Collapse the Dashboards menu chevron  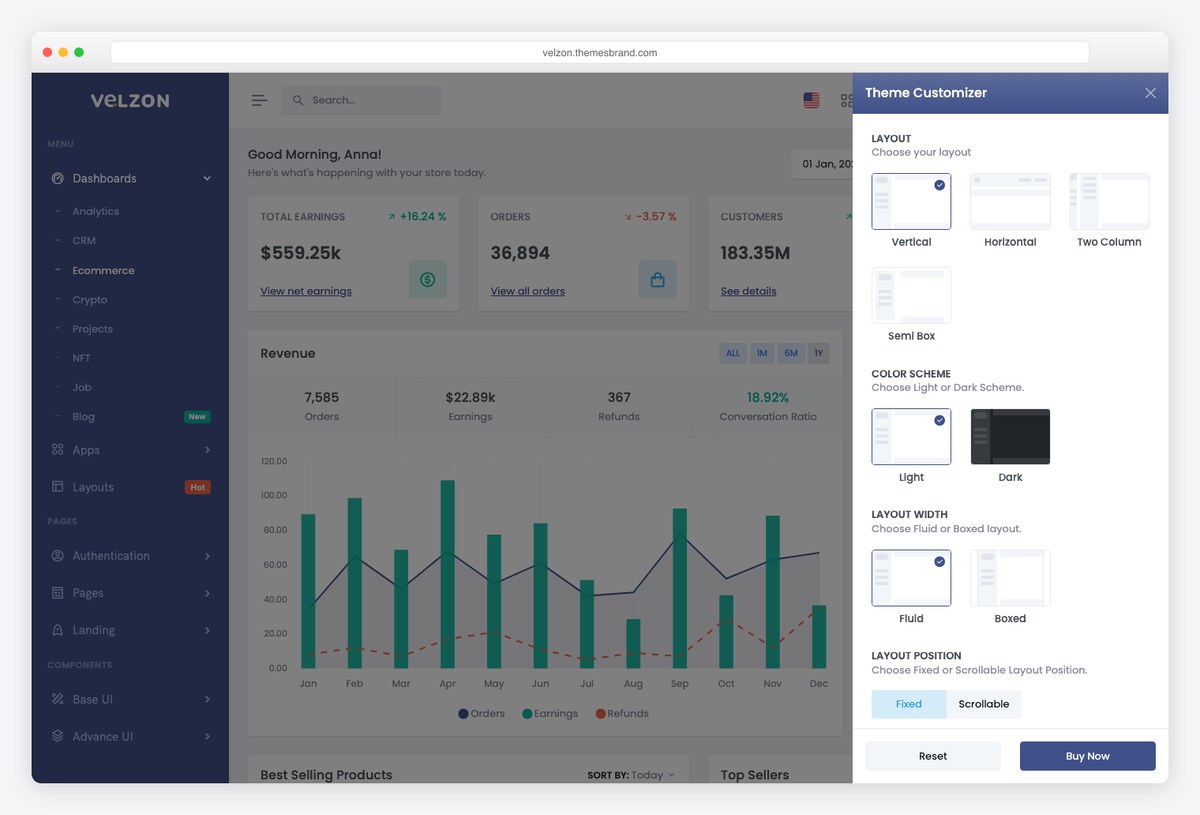(x=207, y=178)
